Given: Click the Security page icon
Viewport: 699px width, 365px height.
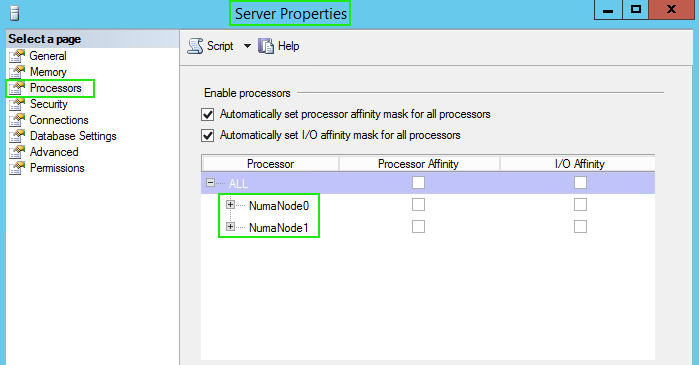Looking at the screenshot, I should pyautogui.click(x=17, y=104).
